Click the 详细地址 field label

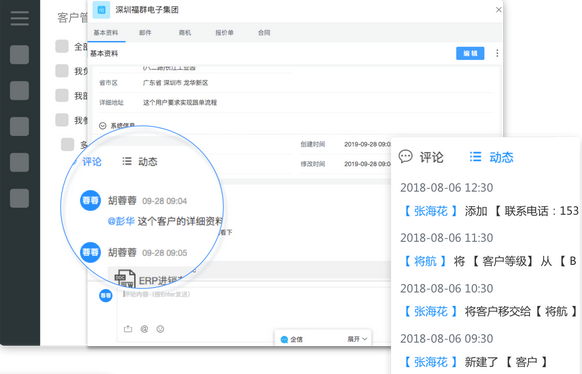(x=111, y=102)
